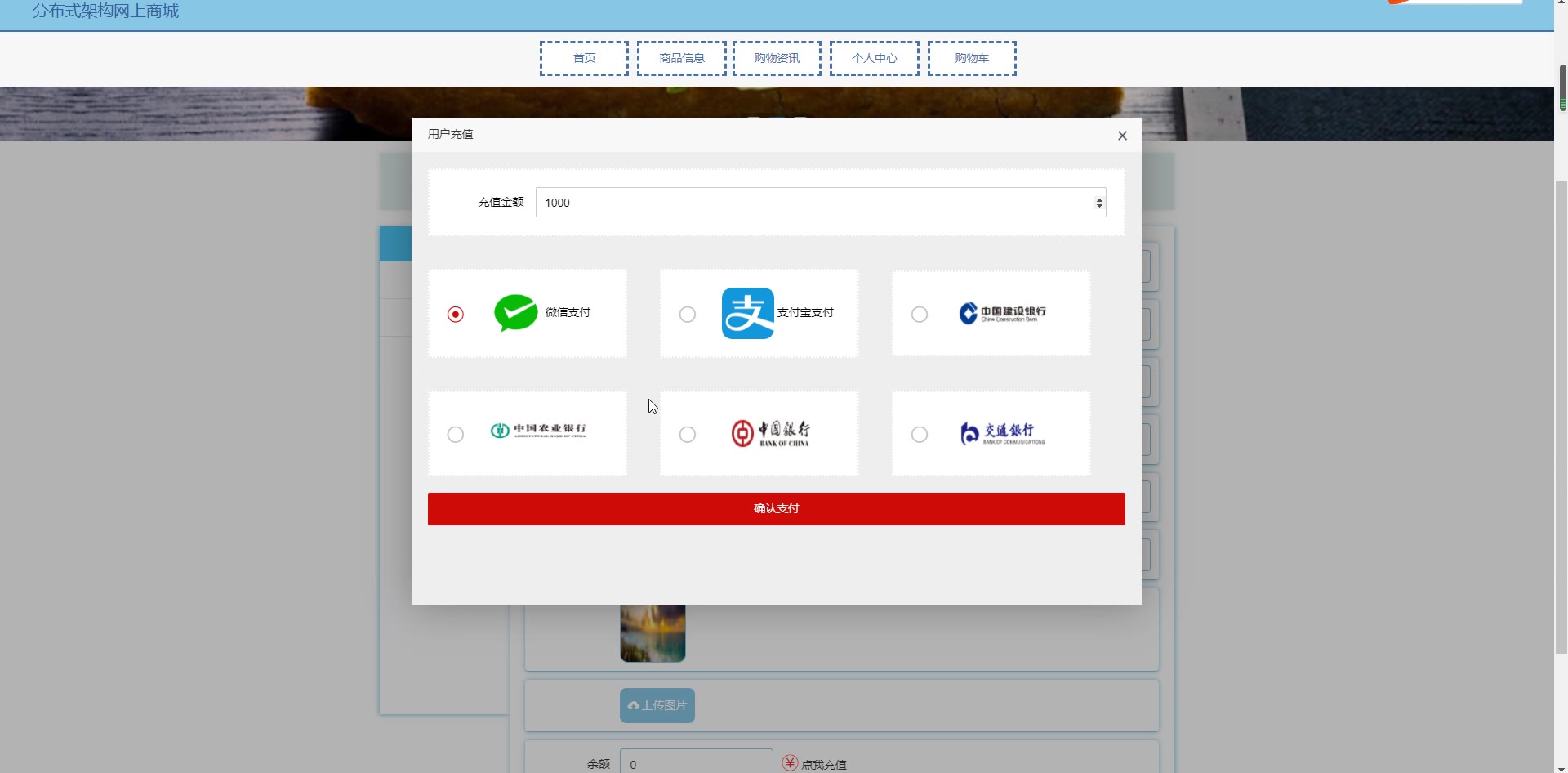
Task: Select the Bank of China radio button
Action: coord(688,435)
